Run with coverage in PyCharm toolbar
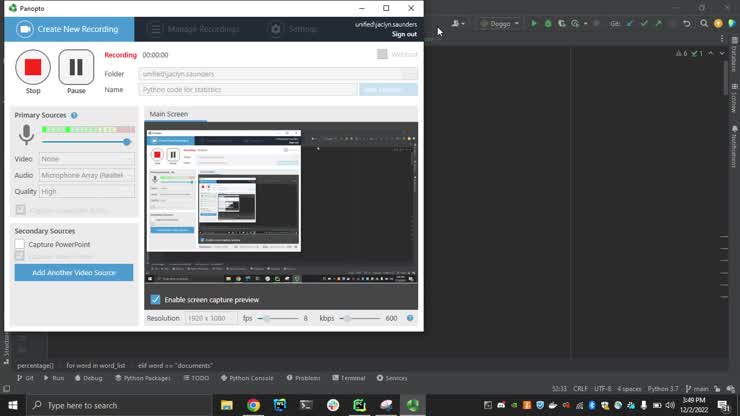Viewport: 740px width, 416px height. point(562,23)
